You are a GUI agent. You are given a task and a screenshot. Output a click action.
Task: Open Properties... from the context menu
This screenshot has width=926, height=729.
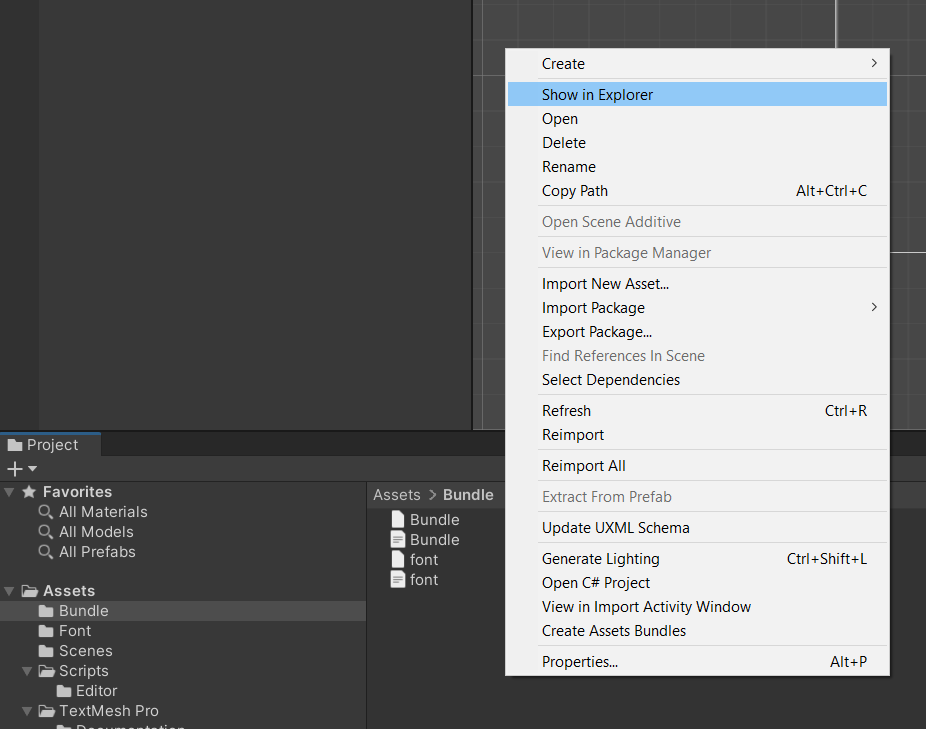[x=697, y=662]
